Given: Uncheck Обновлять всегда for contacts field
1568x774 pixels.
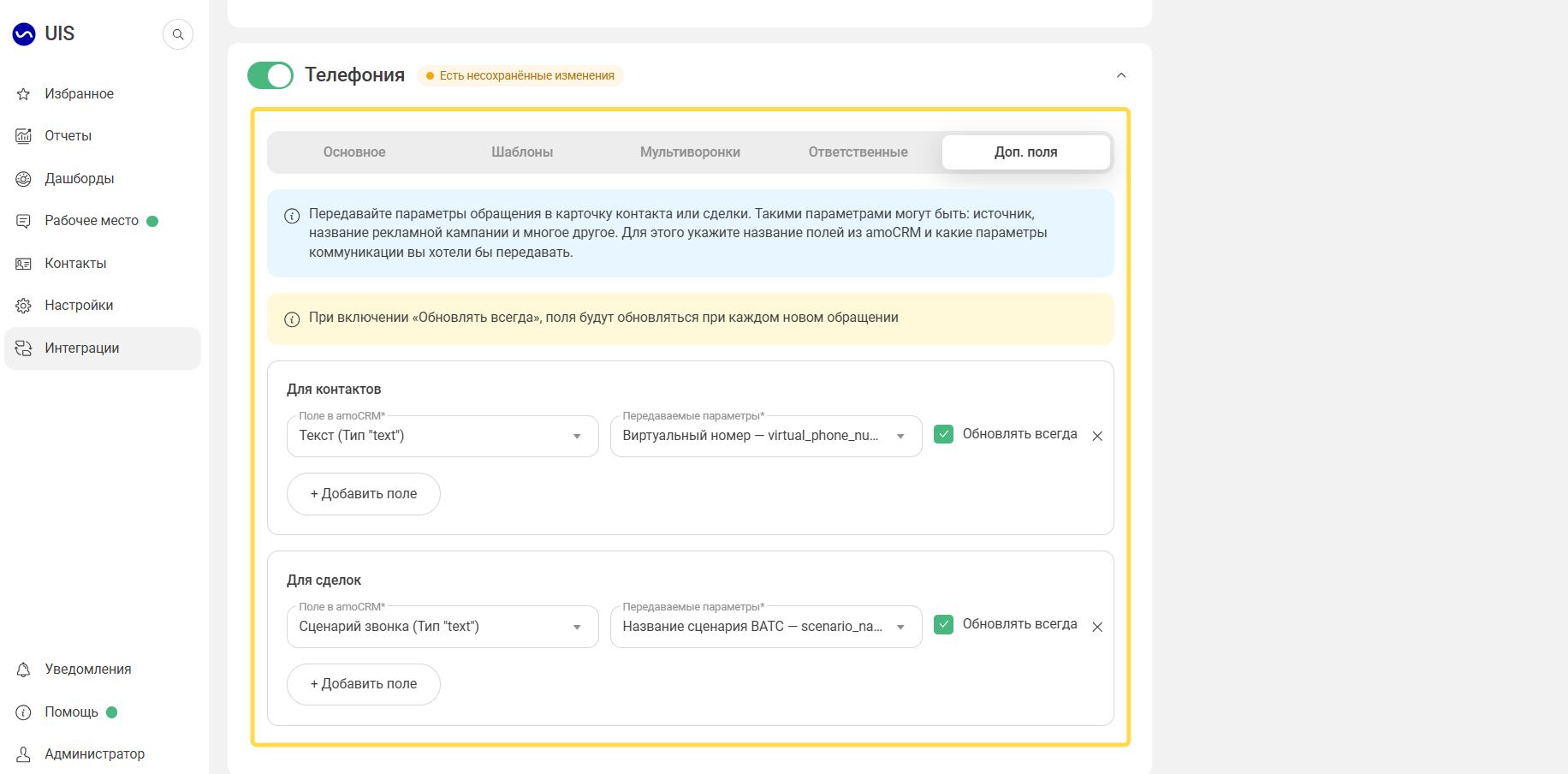Looking at the screenshot, I should [943, 434].
